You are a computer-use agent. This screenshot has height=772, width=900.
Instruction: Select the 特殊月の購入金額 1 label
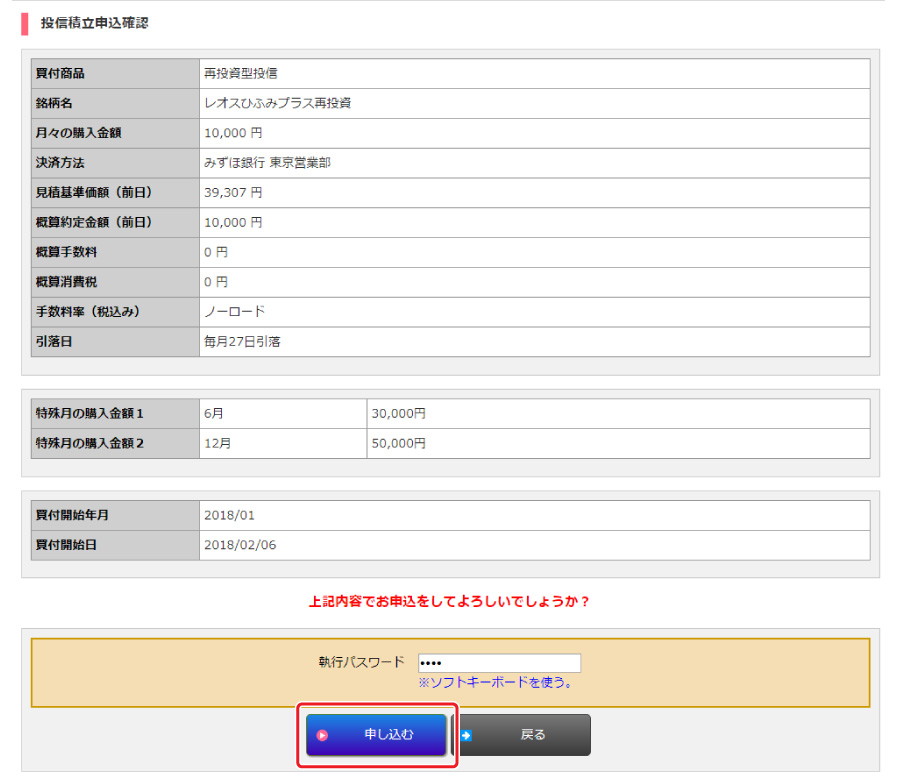pyautogui.click(x=90, y=414)
